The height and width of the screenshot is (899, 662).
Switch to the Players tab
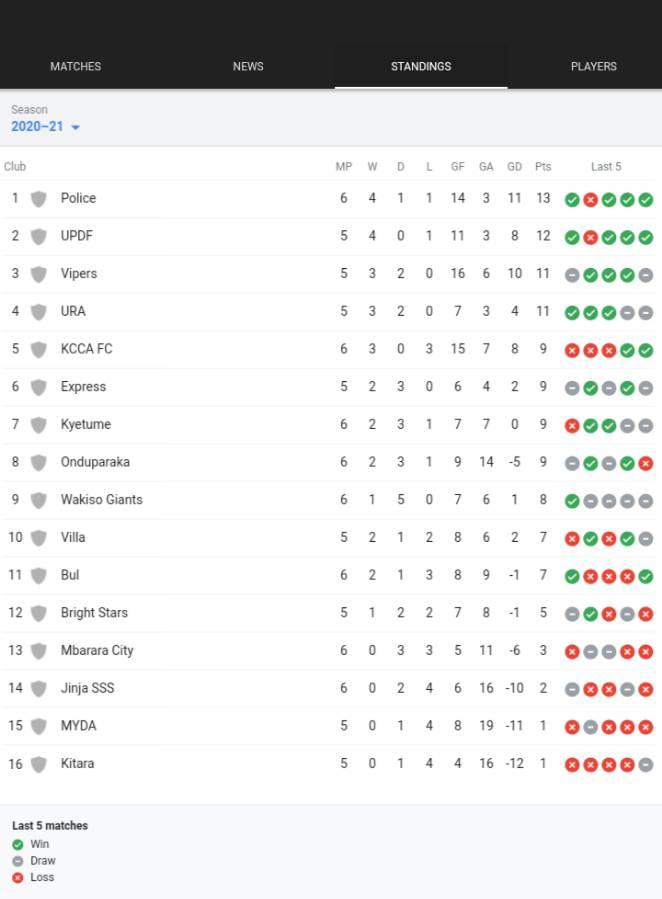[x=594, y=67]
